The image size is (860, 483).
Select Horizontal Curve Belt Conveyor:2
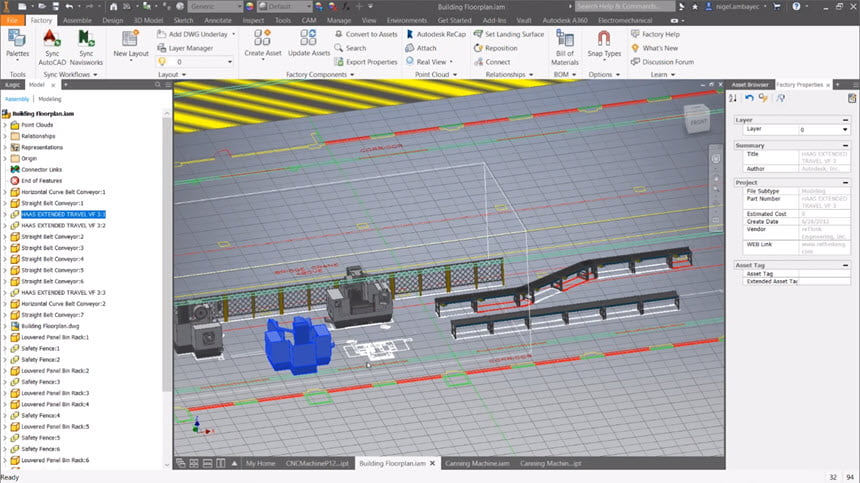coord(63,304)
